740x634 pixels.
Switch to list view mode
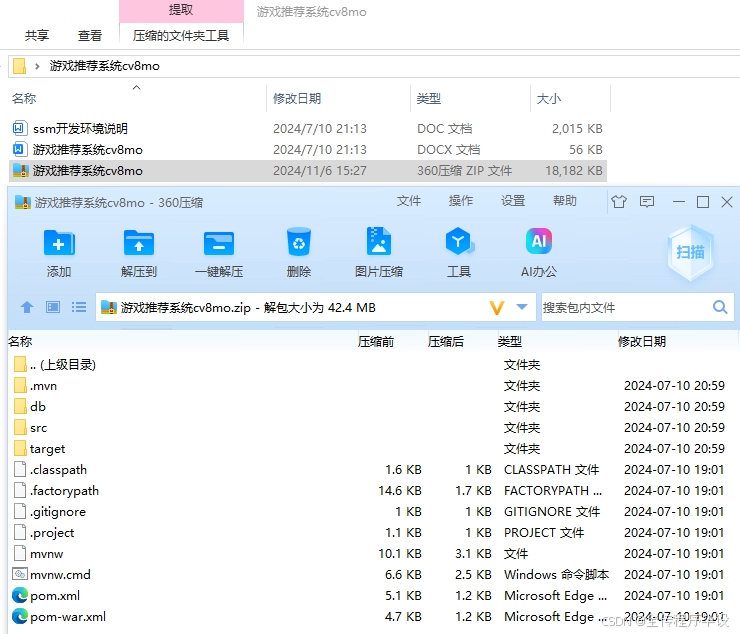point(79,307)
